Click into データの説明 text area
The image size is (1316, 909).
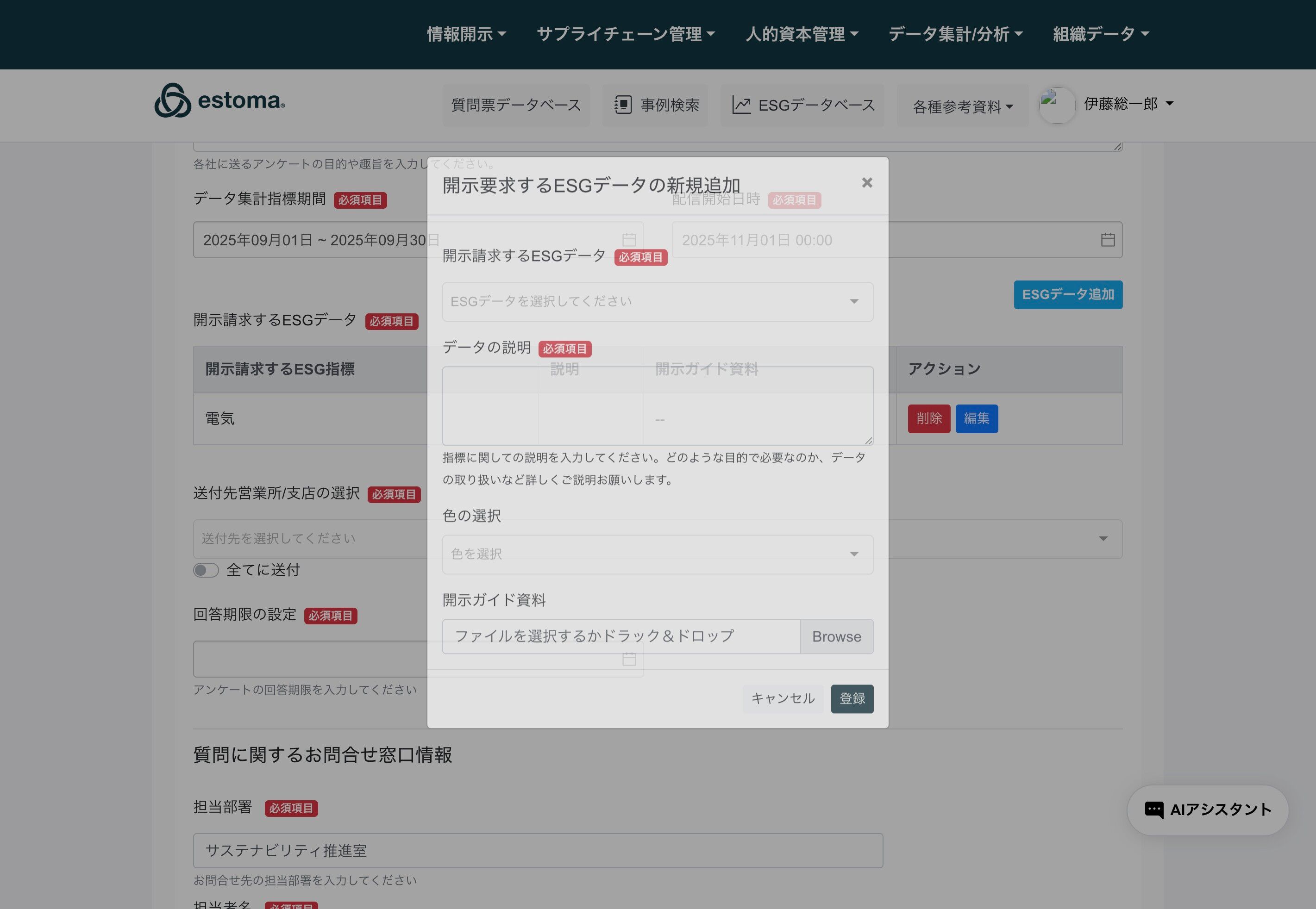point(657,405)
